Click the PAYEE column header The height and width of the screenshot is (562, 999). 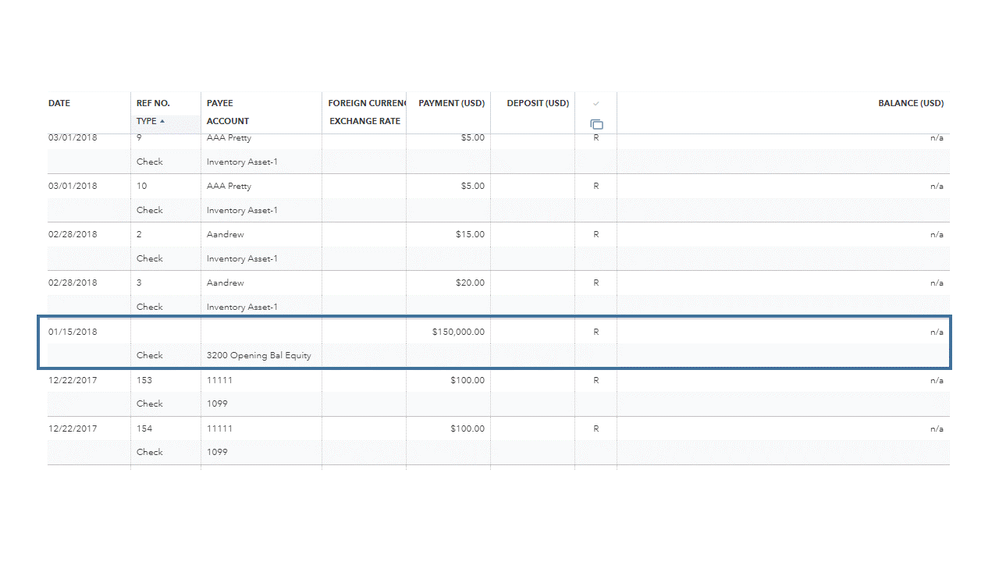pyautogui.click(x=220, y=103)
